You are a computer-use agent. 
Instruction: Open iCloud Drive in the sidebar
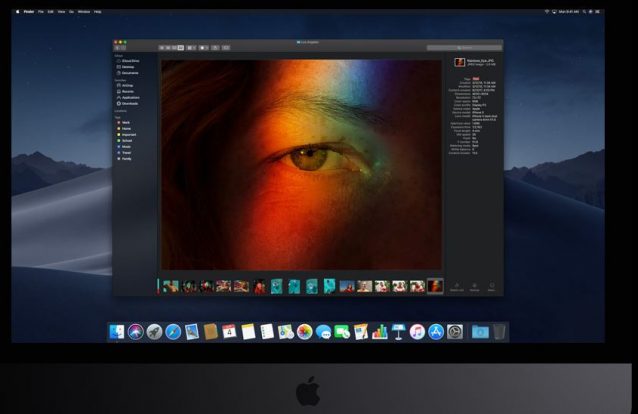pyautogui.click(x=131, y=61)
